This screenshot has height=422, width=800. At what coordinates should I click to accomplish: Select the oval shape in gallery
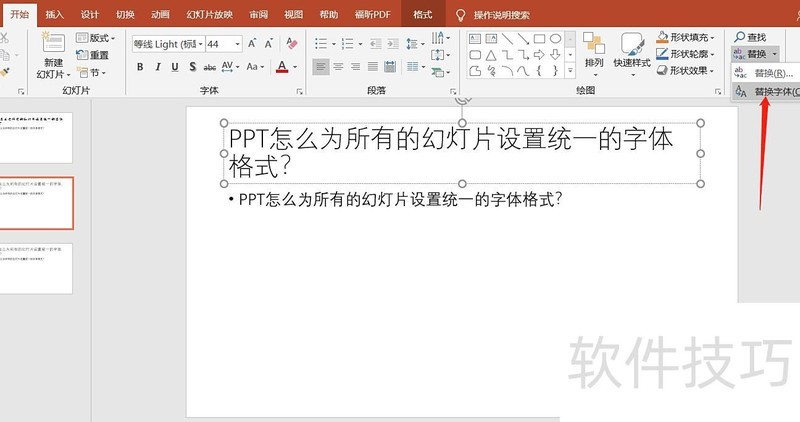(556, 39)
